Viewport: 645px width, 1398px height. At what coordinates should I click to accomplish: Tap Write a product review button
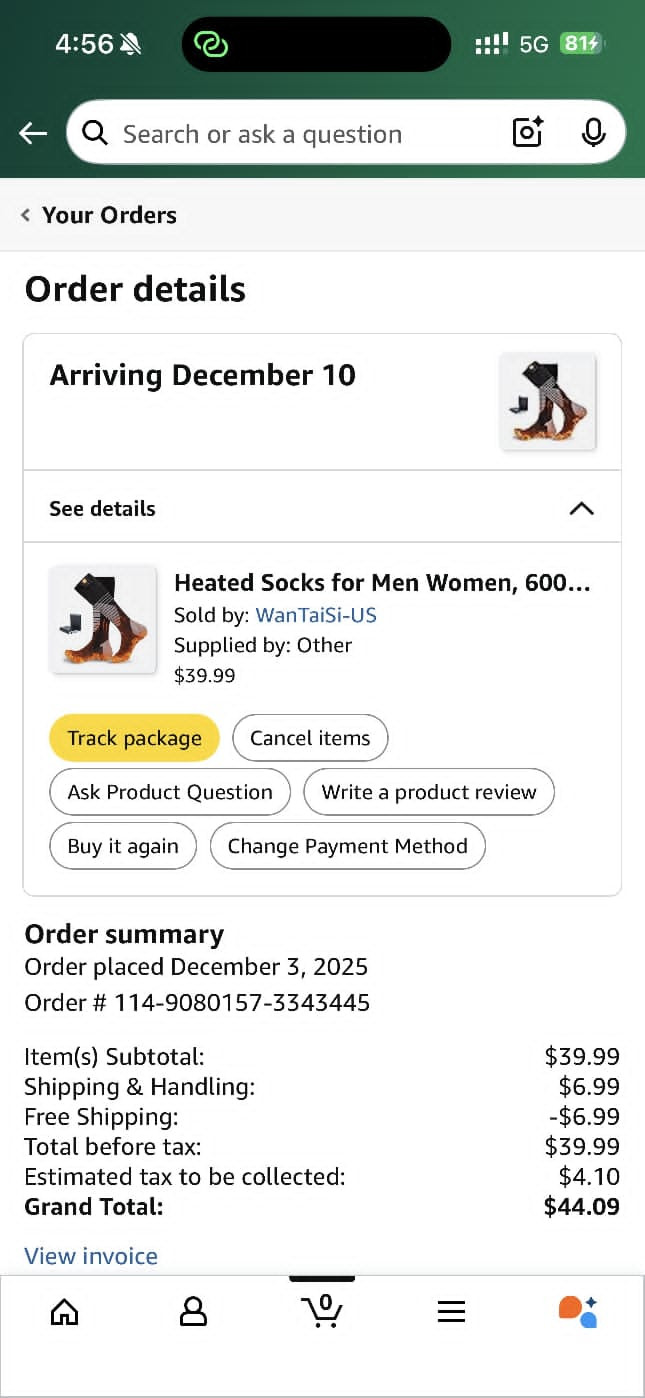[429, 793]
